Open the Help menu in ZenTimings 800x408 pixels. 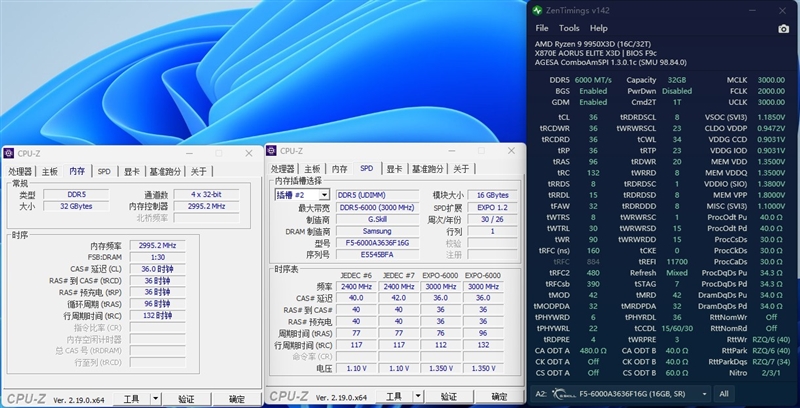point(598,28)
